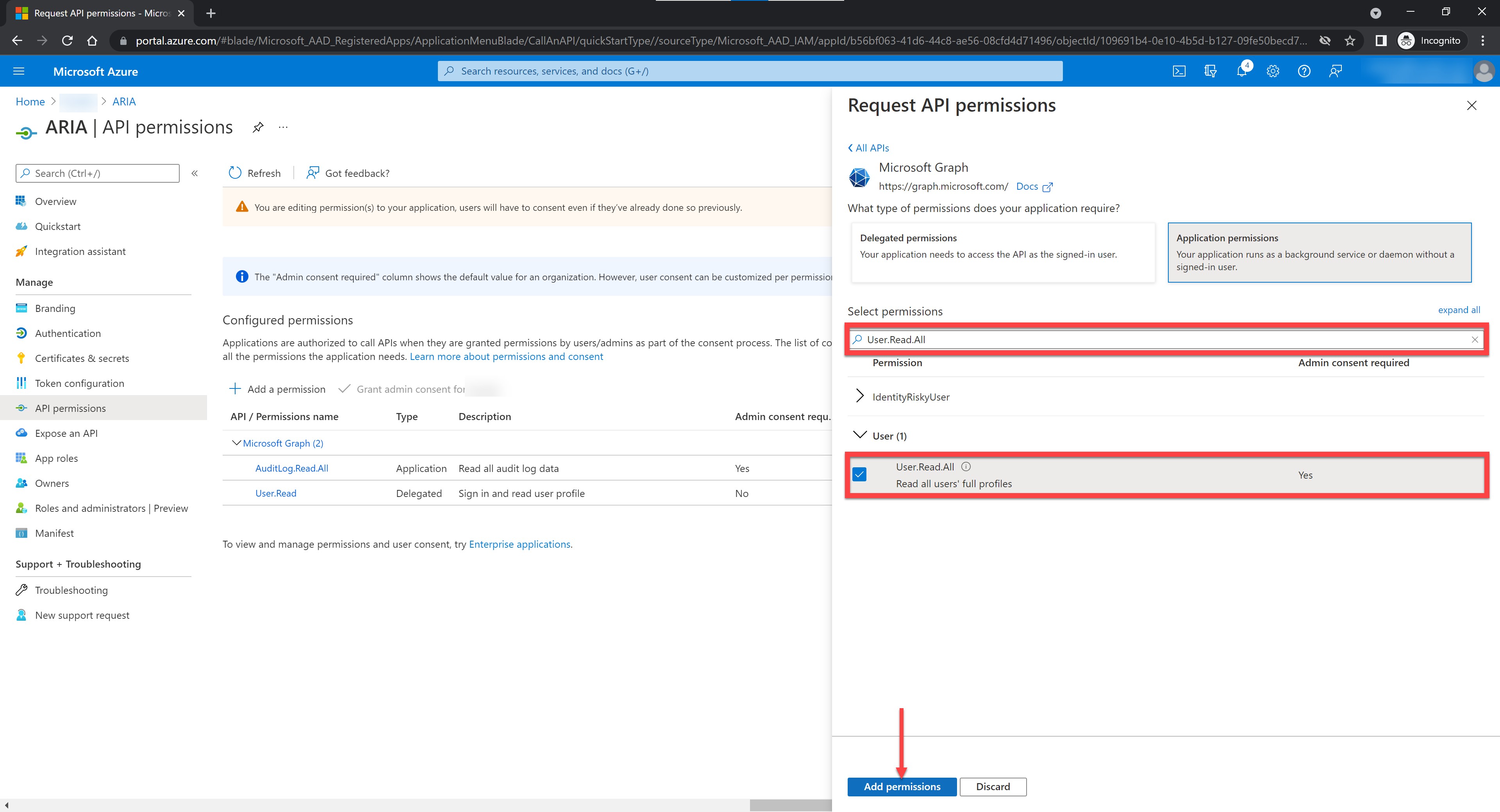The image size is (1500, 812).
Task: Open Certificates & secrets menu item
Action: [x=82, y=358]
